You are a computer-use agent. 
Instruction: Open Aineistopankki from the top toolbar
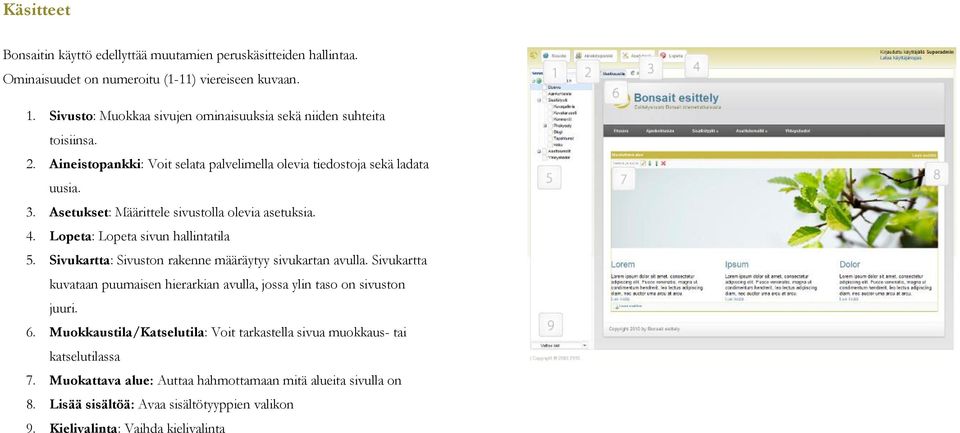(x=595, y=56)
